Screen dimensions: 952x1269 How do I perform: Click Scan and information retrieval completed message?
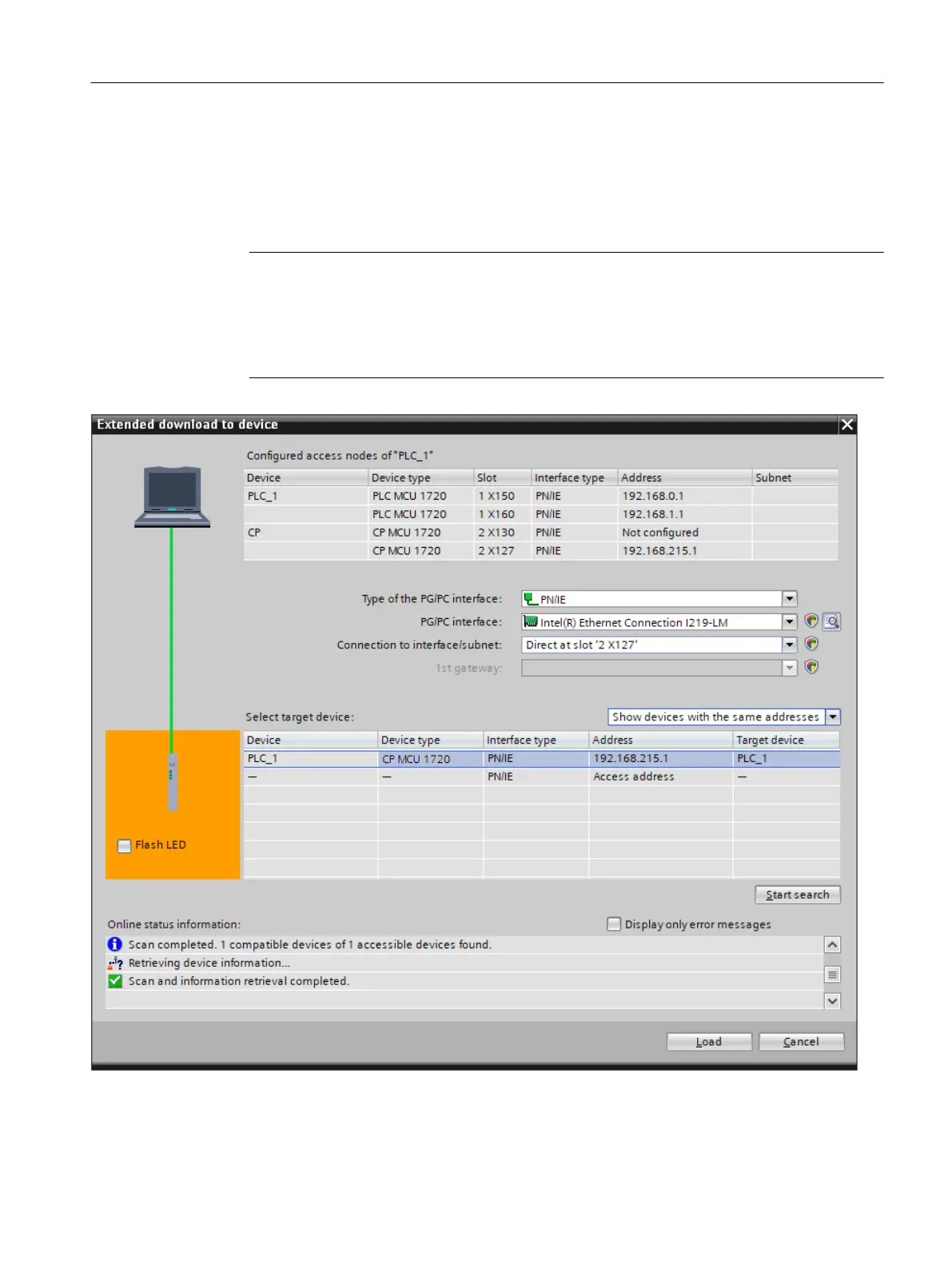239,981
